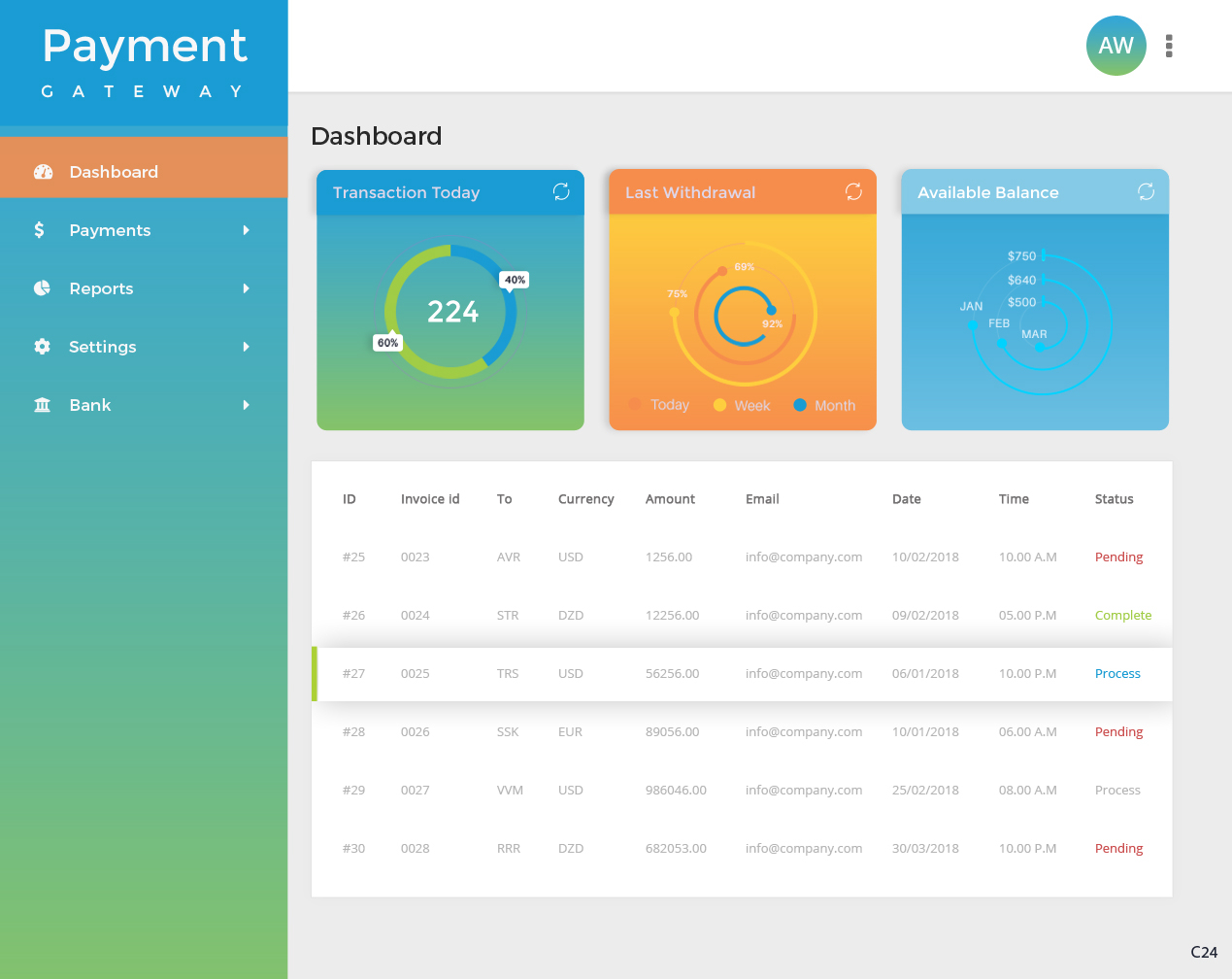Click the Time column header

coord(1014,499)
